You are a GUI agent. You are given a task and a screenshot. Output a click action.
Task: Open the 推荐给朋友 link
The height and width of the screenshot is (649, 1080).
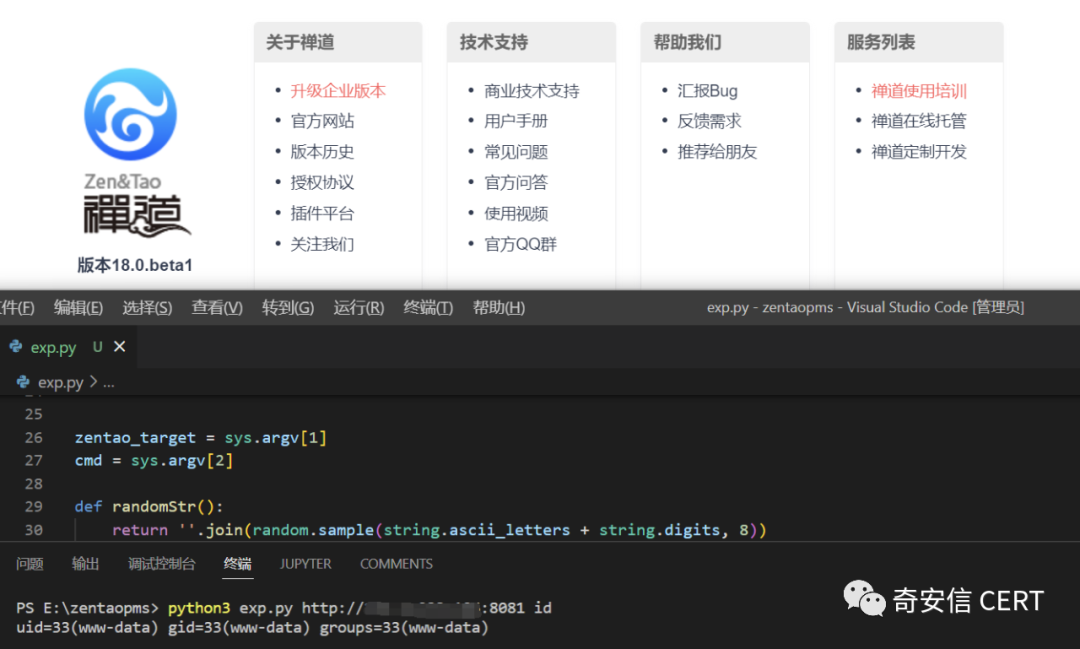click(x=717, y=152)
